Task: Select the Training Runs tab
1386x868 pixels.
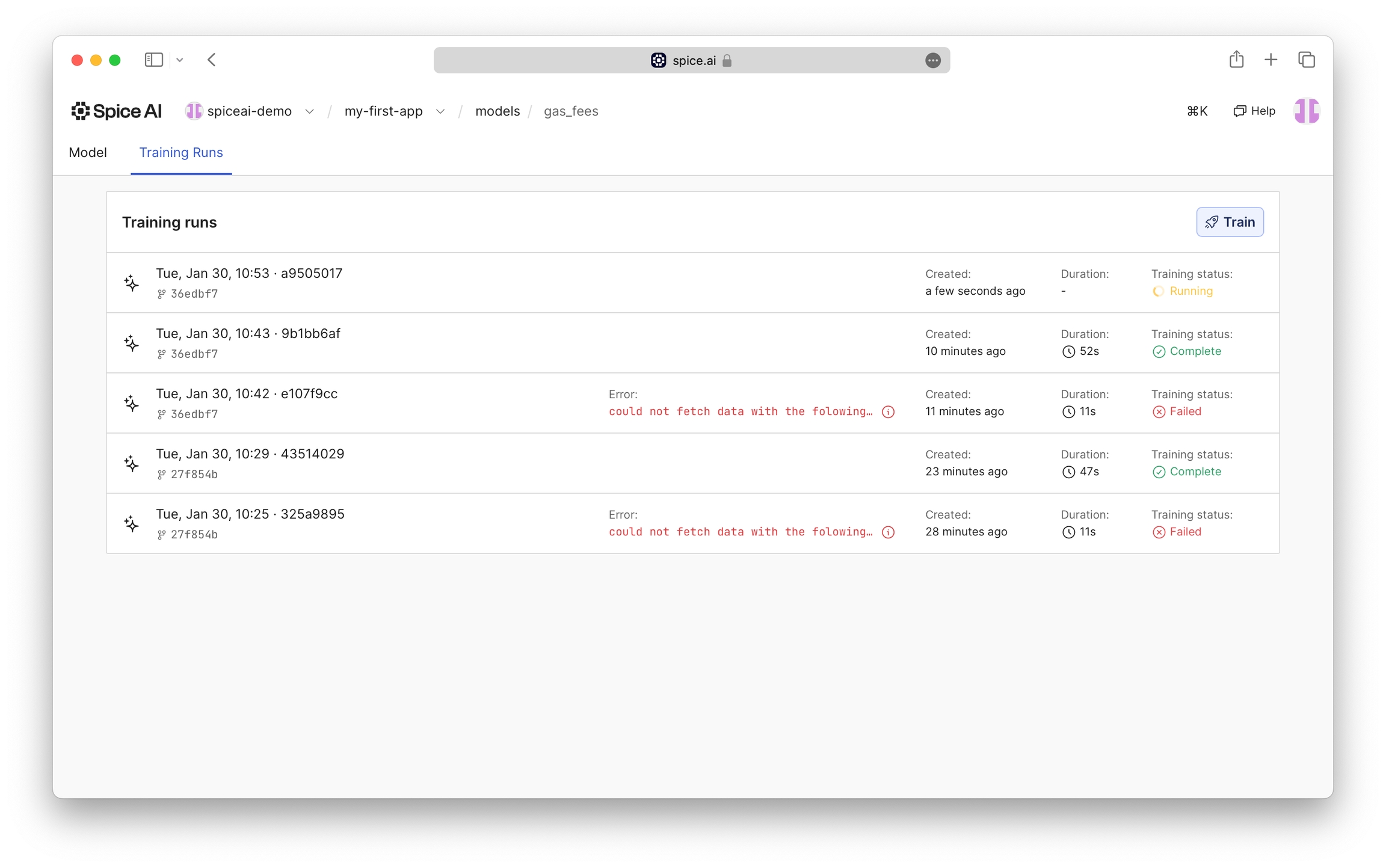Action: tap(181, 153)
